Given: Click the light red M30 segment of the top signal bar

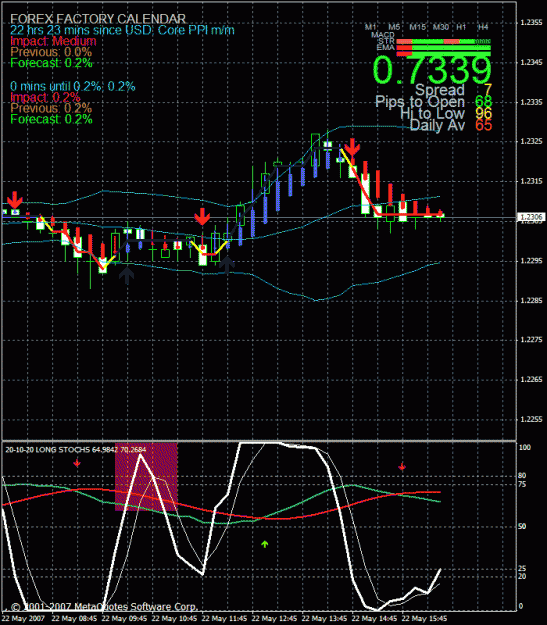Looking at the screenshot, I should [x=451, y=41].
